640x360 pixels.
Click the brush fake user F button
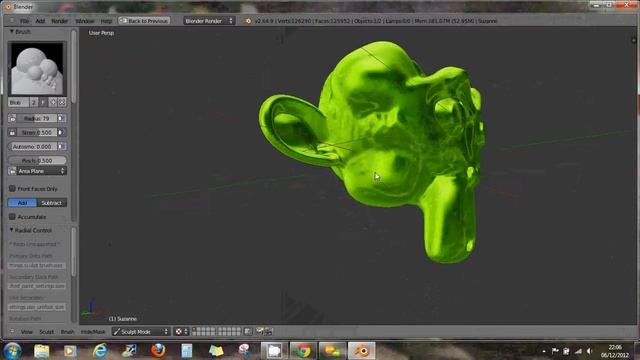42,102
